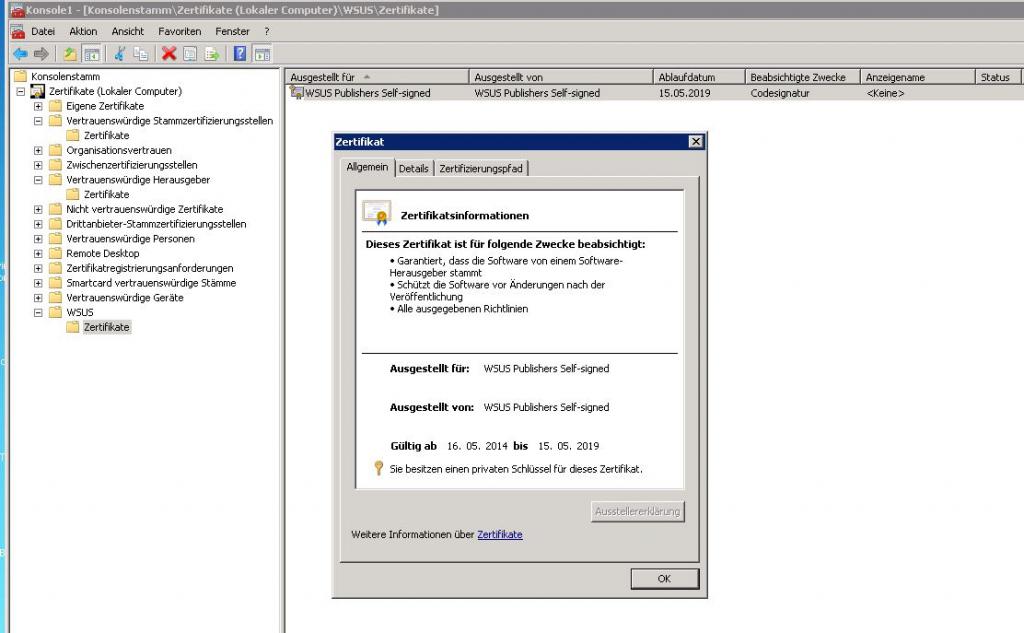Expand Smartcard vertrauenswürdige Stämme node
This screenshot has width=1024, height=633.
(x=38, y=283)
